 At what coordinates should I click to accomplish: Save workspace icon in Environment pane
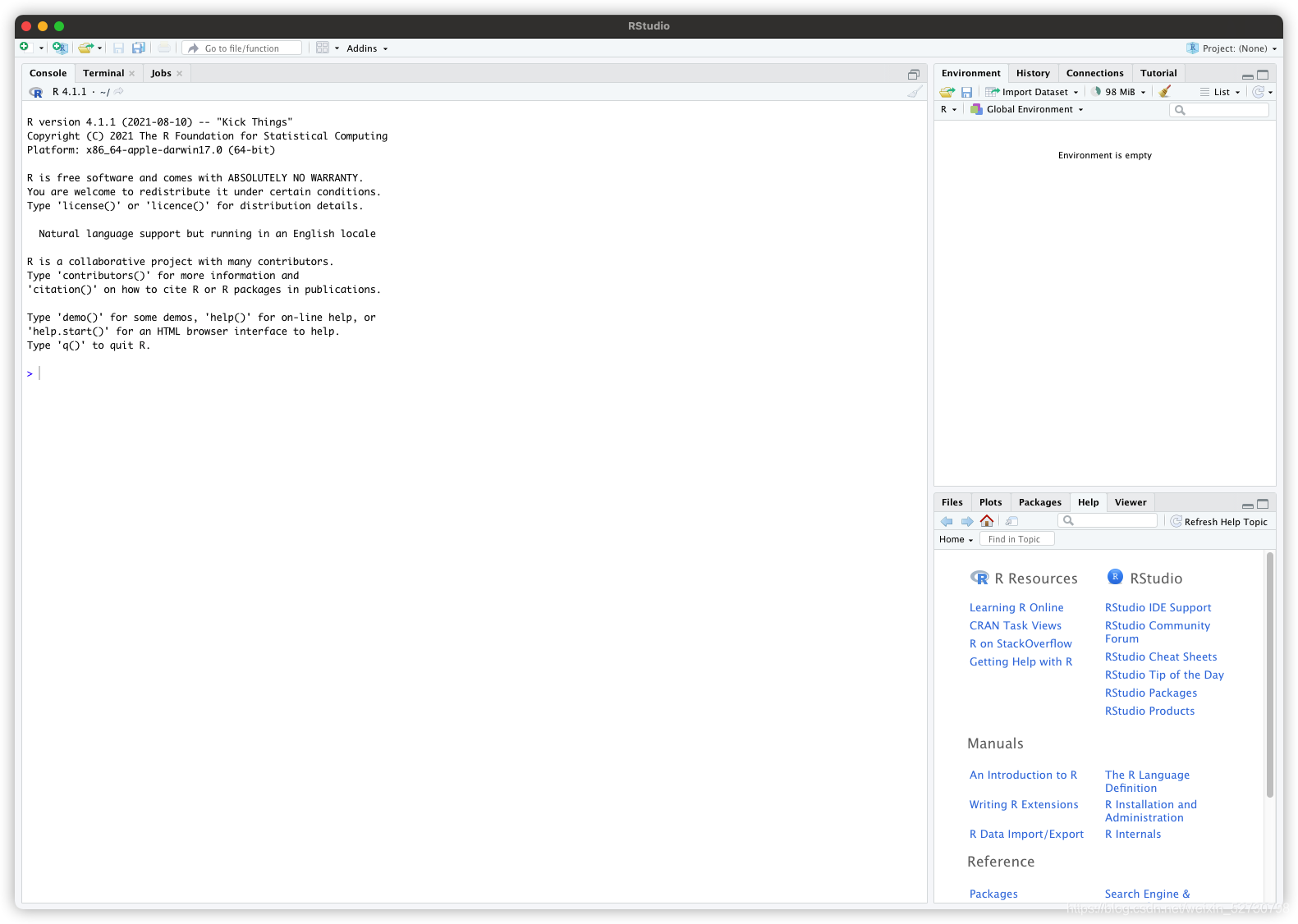pos(966,92)
